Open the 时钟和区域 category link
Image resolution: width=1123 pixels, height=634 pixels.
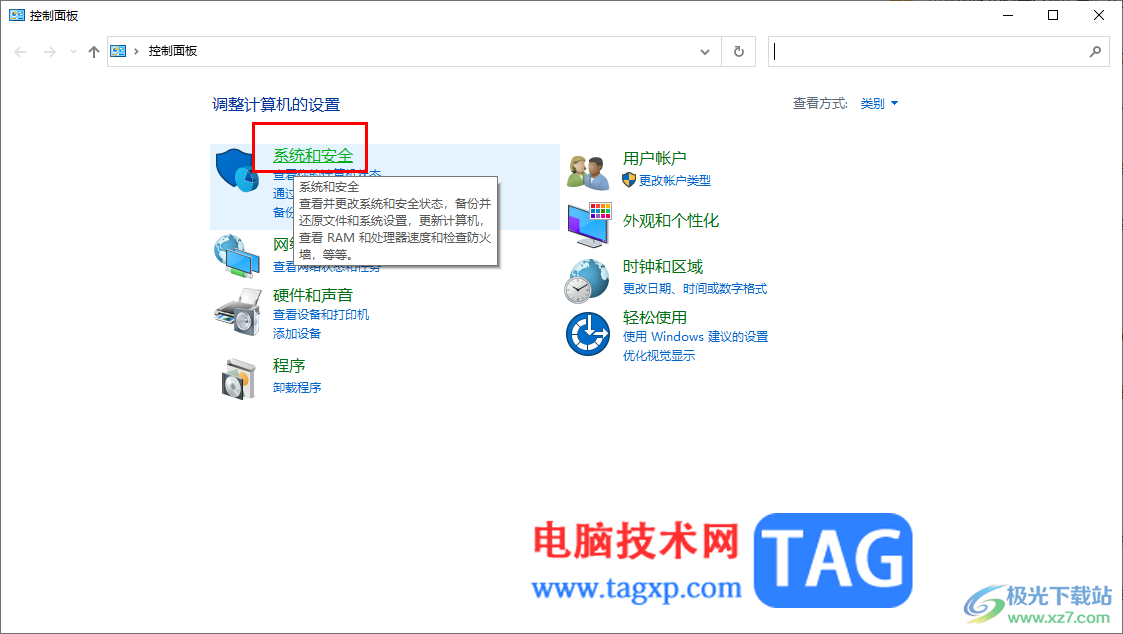[662, 266]
